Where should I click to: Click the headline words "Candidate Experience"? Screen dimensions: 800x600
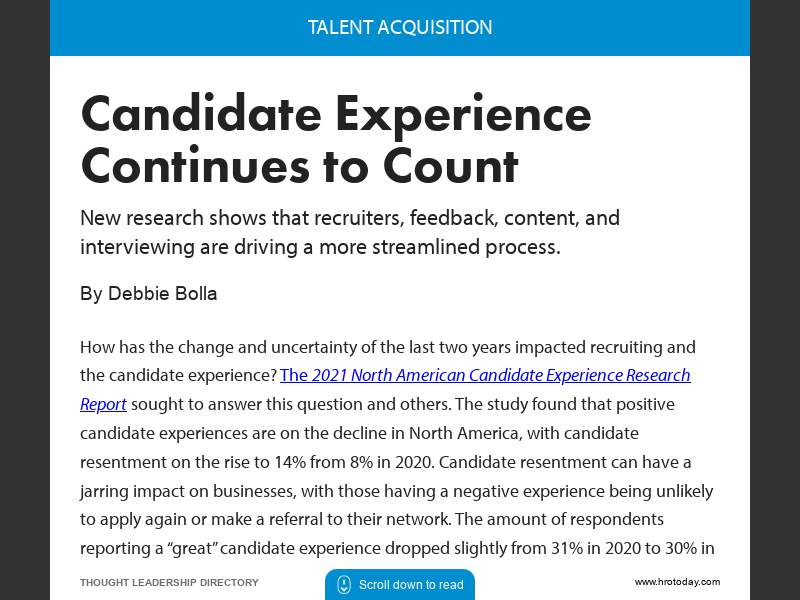click(336, 115)
